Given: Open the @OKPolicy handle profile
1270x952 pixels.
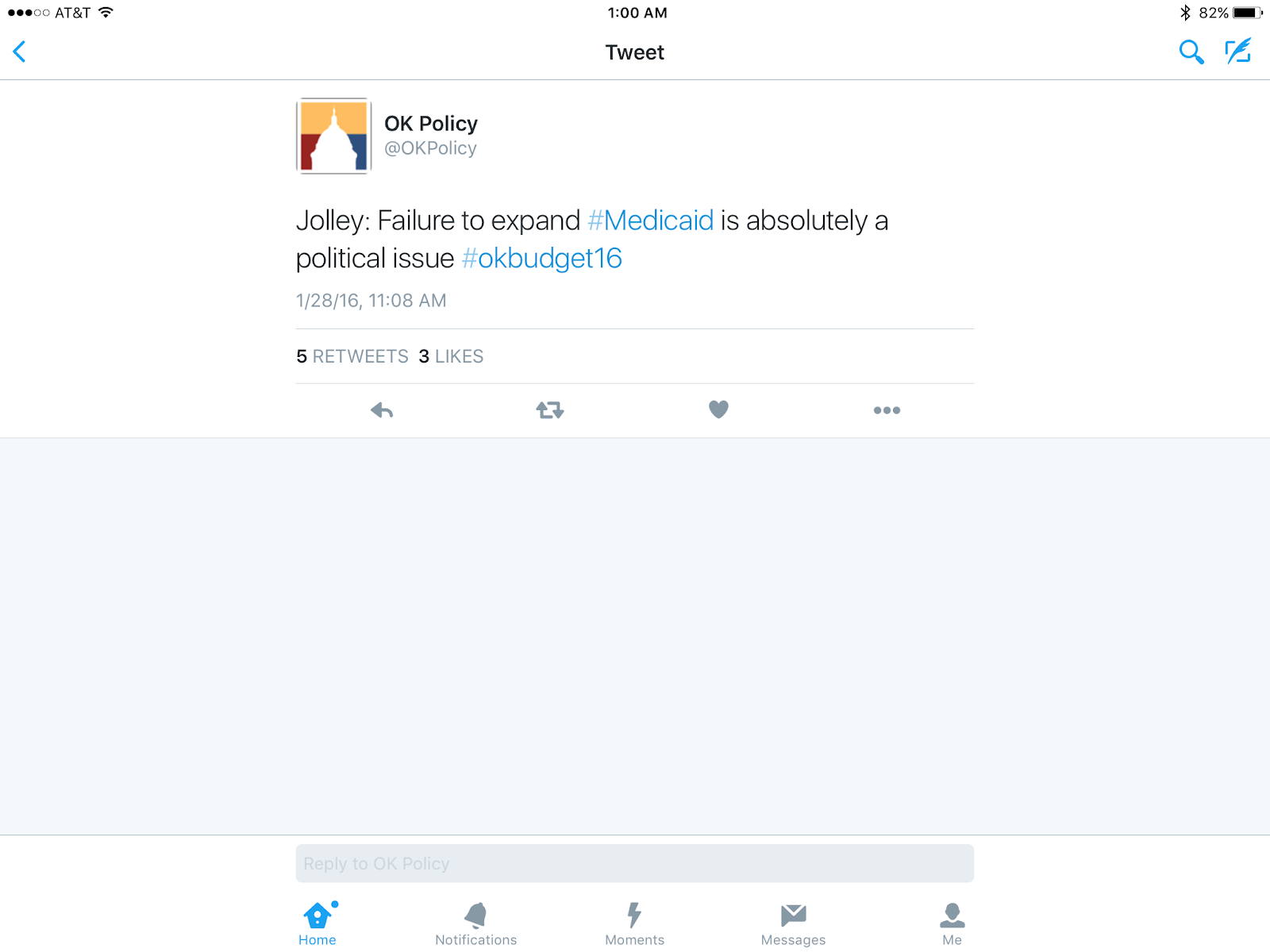Looking at the screenshot, I should [430, 148].
